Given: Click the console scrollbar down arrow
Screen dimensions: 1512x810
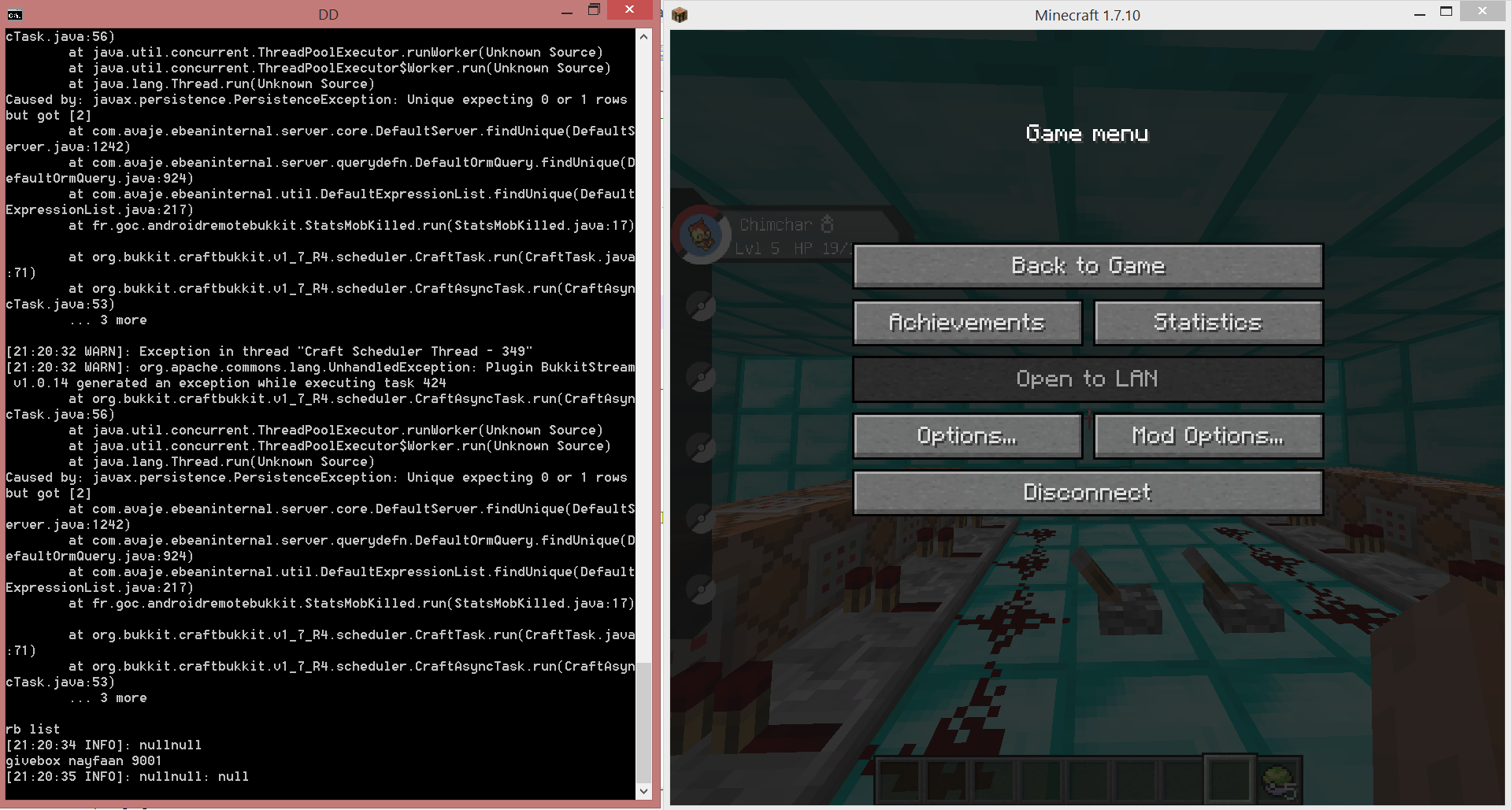Looking at the screenshot, I should (x=643, y=791).
